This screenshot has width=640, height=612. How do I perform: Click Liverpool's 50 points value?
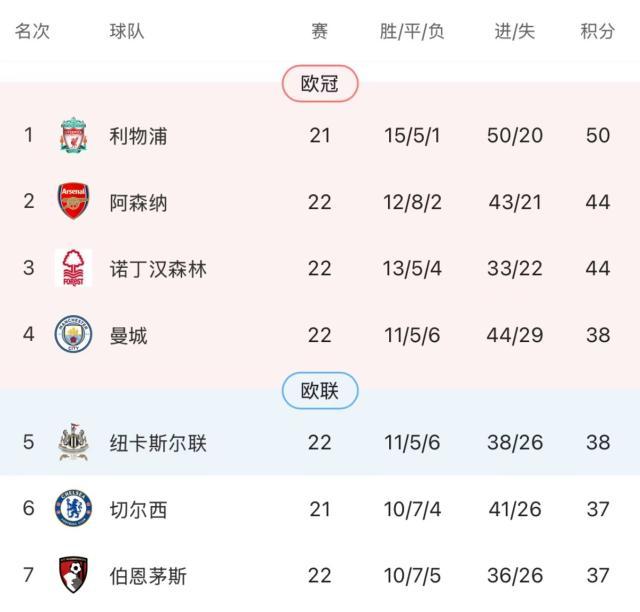tap(598, 136)
